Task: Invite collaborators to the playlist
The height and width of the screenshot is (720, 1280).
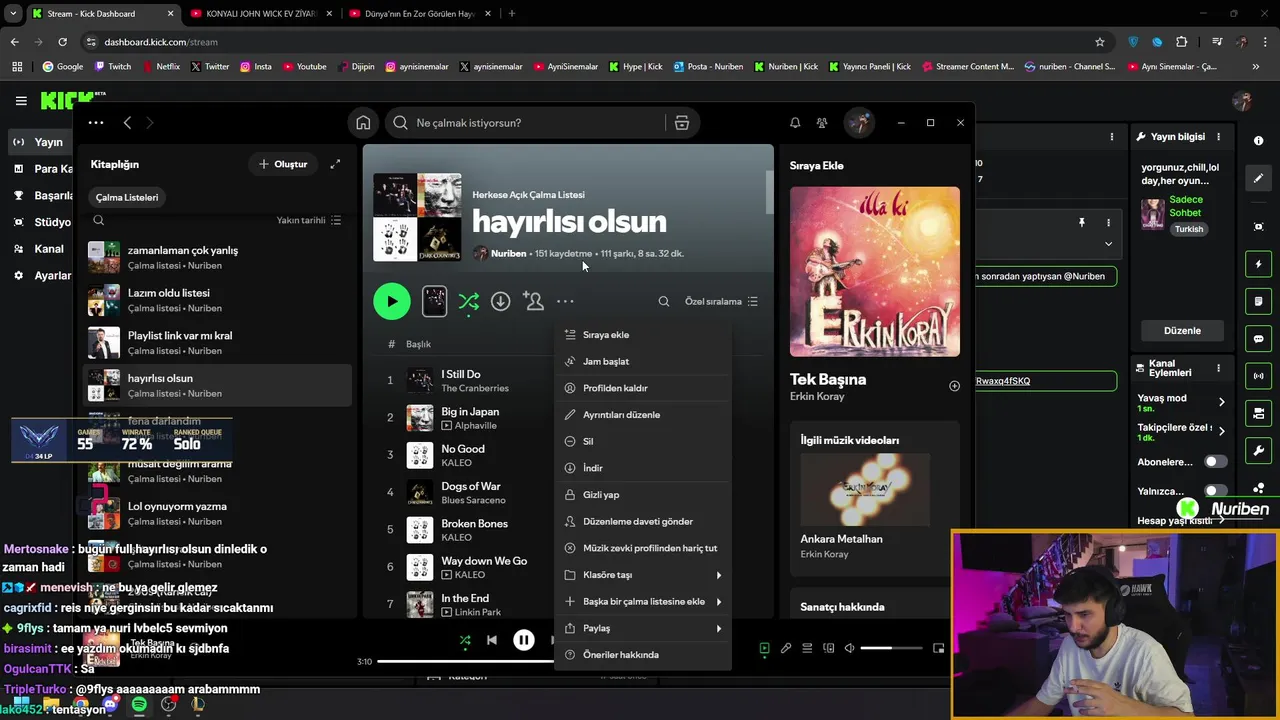Action: [x=533, y=301]
